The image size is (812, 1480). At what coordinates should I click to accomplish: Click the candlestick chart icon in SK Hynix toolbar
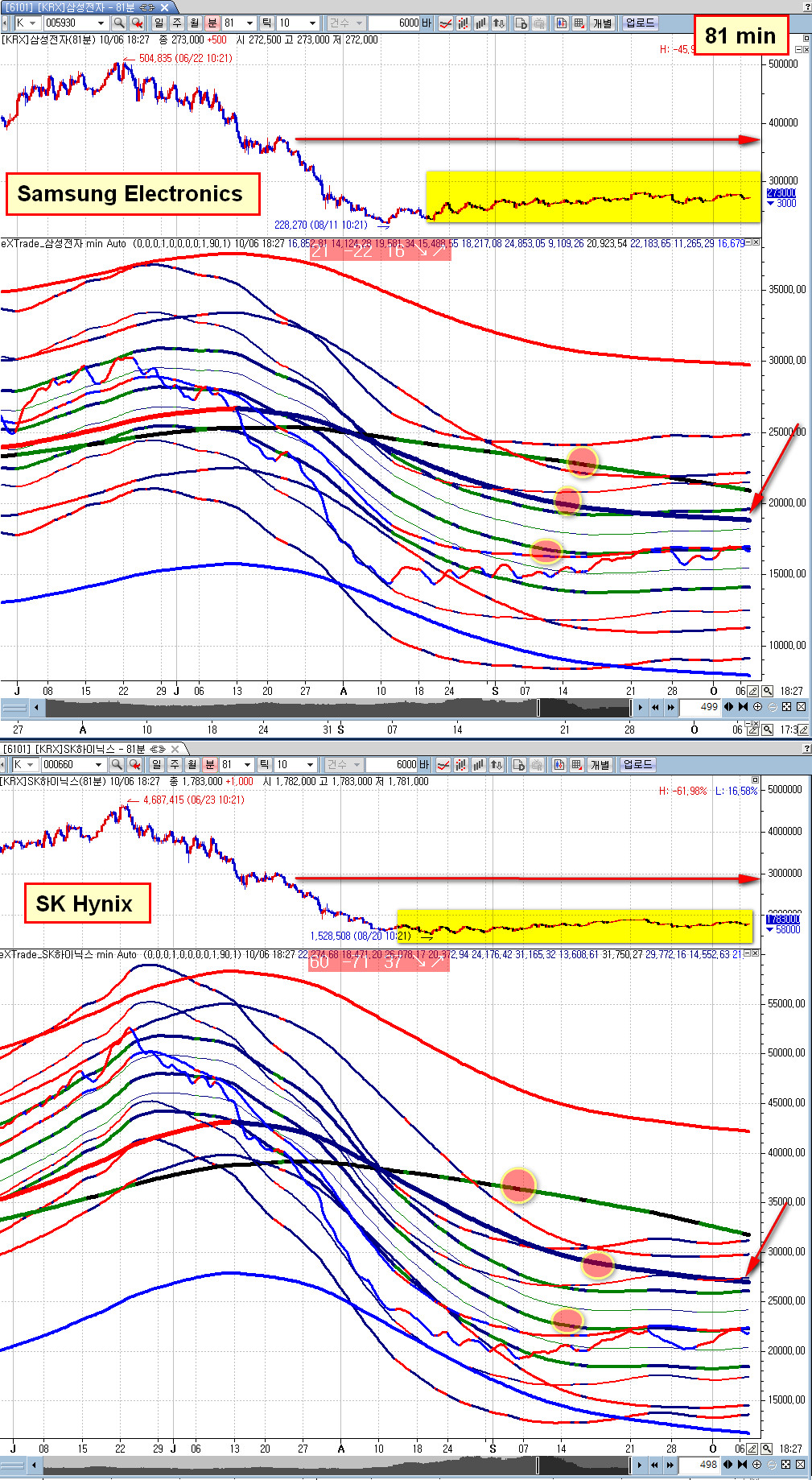(461, 764)
